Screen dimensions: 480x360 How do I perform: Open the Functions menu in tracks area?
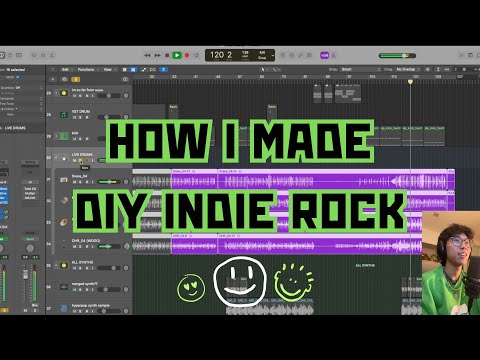coord(88,69)
